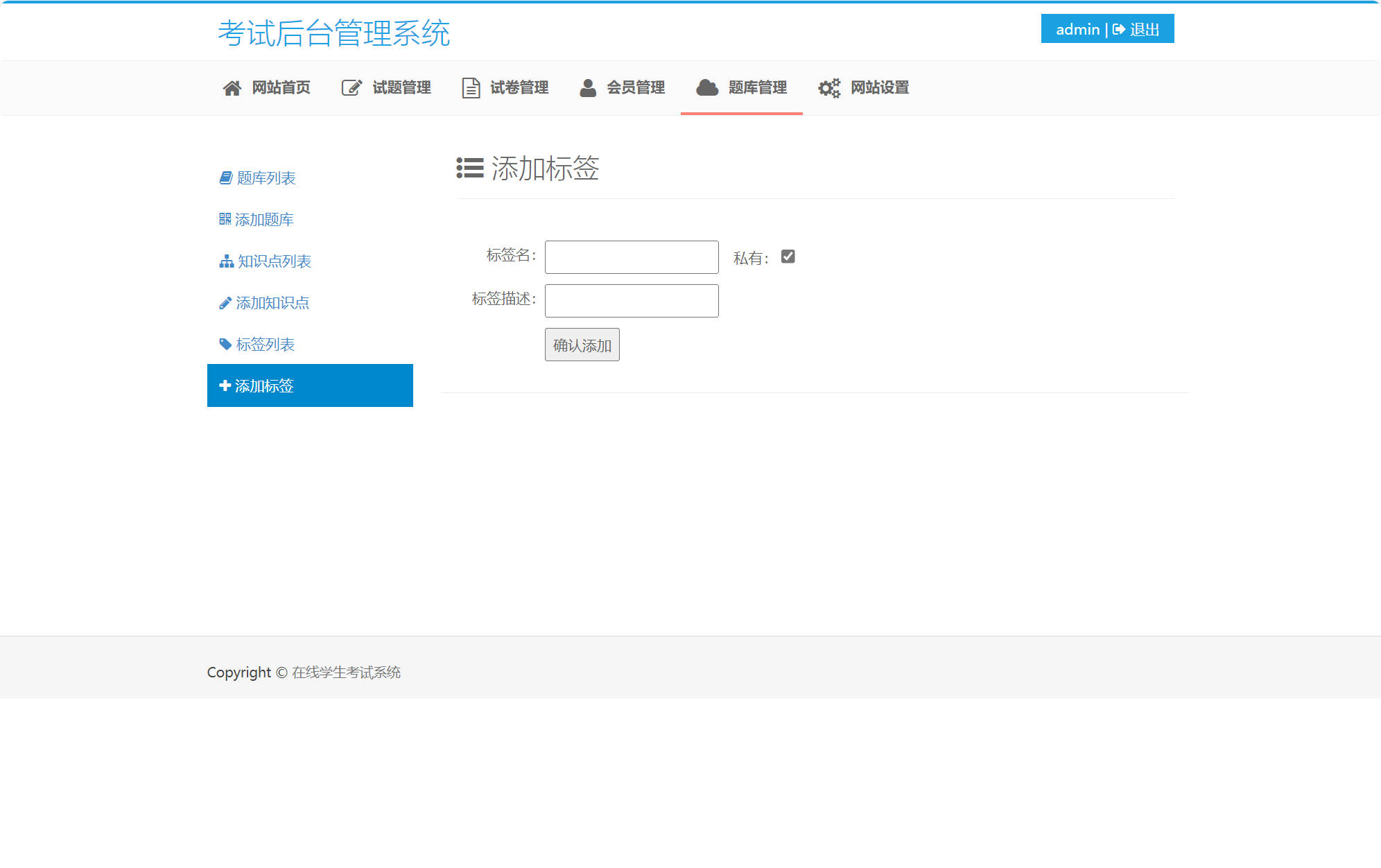
Task: Click the tag icon beside 标签列表
Action: [225, 344]
